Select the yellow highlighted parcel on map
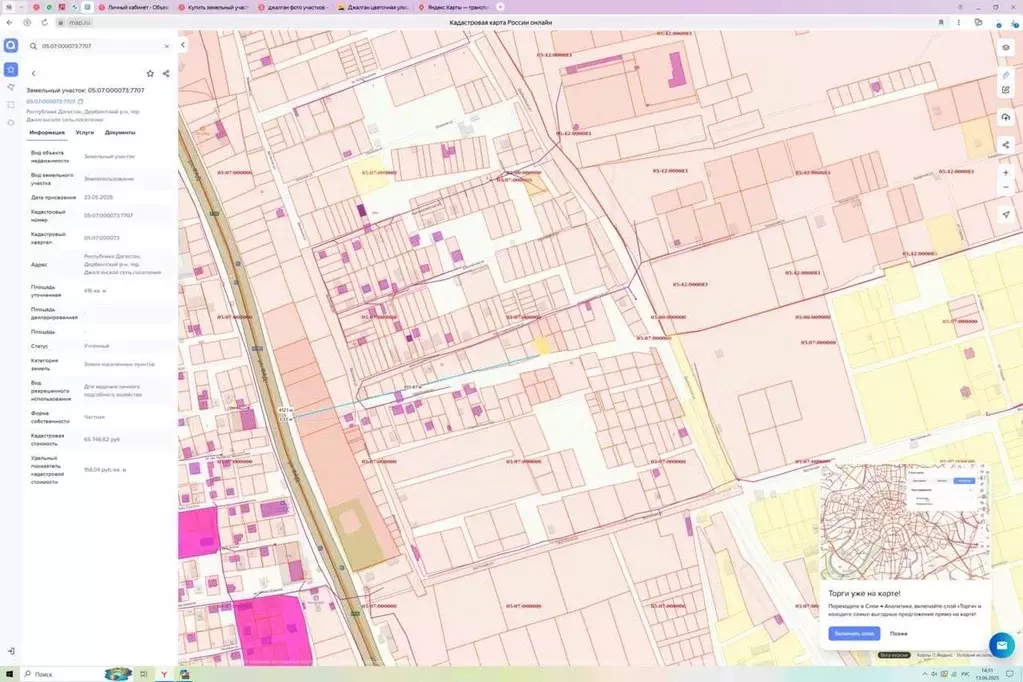 point(542,345)
